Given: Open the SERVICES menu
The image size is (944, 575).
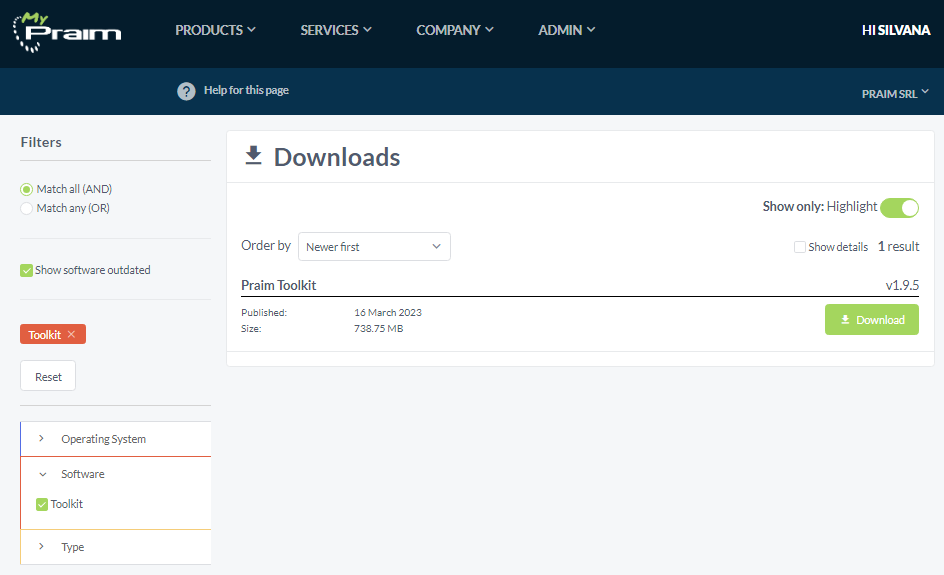Looking at the screenshot, I should coord(336,30).
